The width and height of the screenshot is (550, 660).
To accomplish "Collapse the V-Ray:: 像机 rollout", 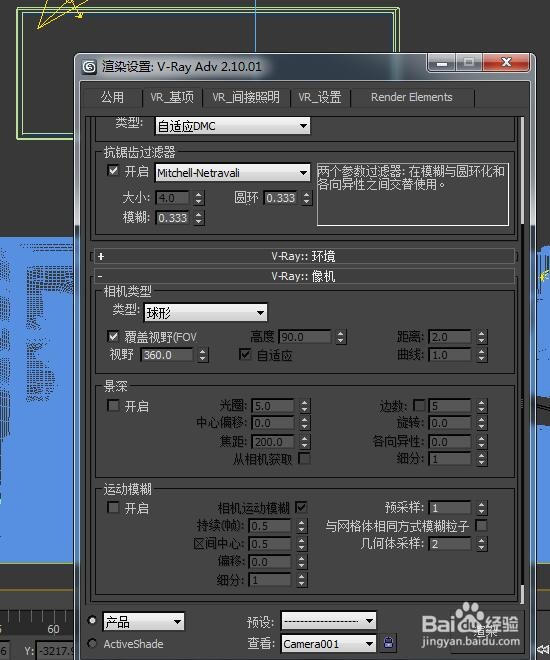I will pos(304,276).
